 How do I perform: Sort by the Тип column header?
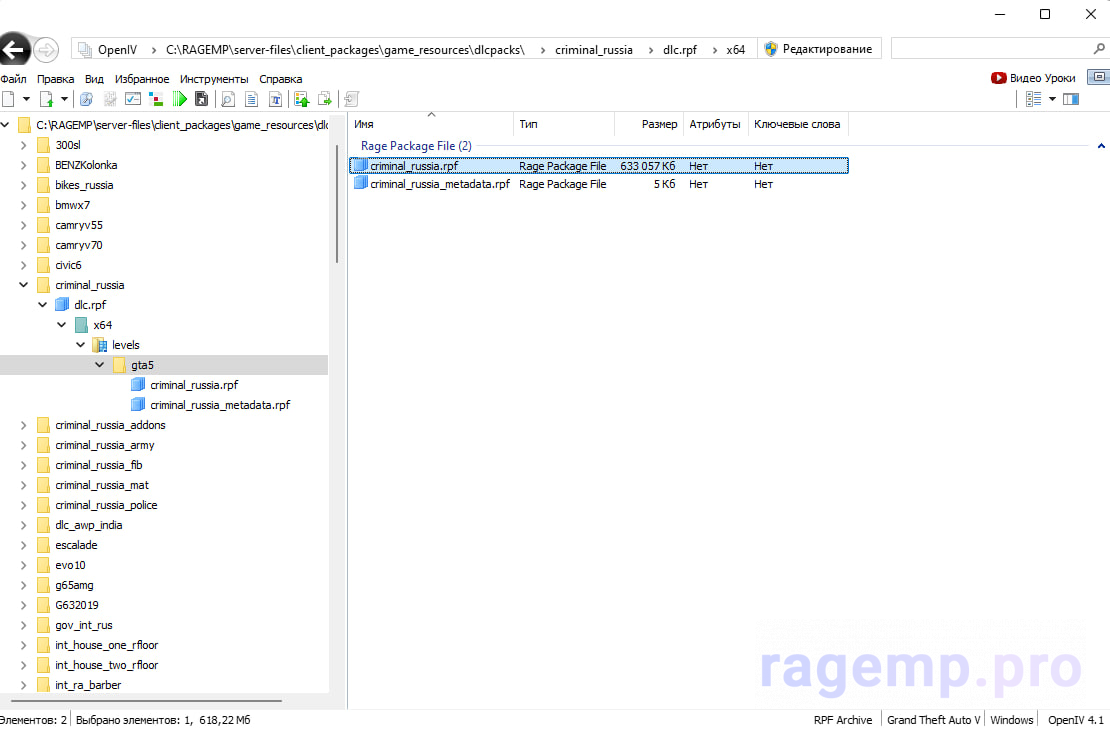tap(564, 124)
